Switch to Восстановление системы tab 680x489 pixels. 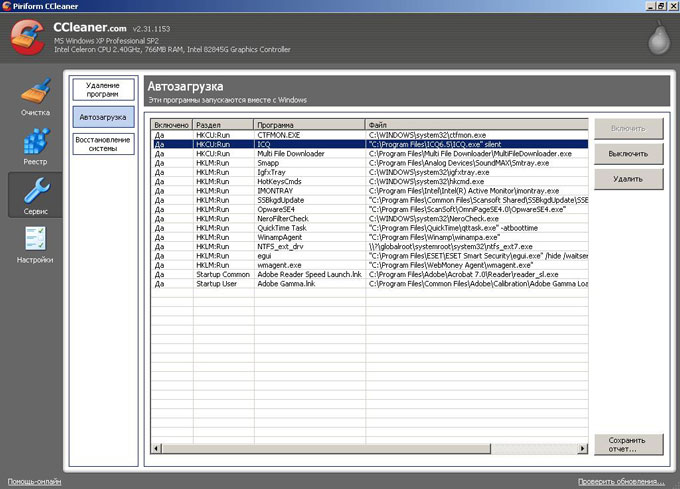[103, 144]
